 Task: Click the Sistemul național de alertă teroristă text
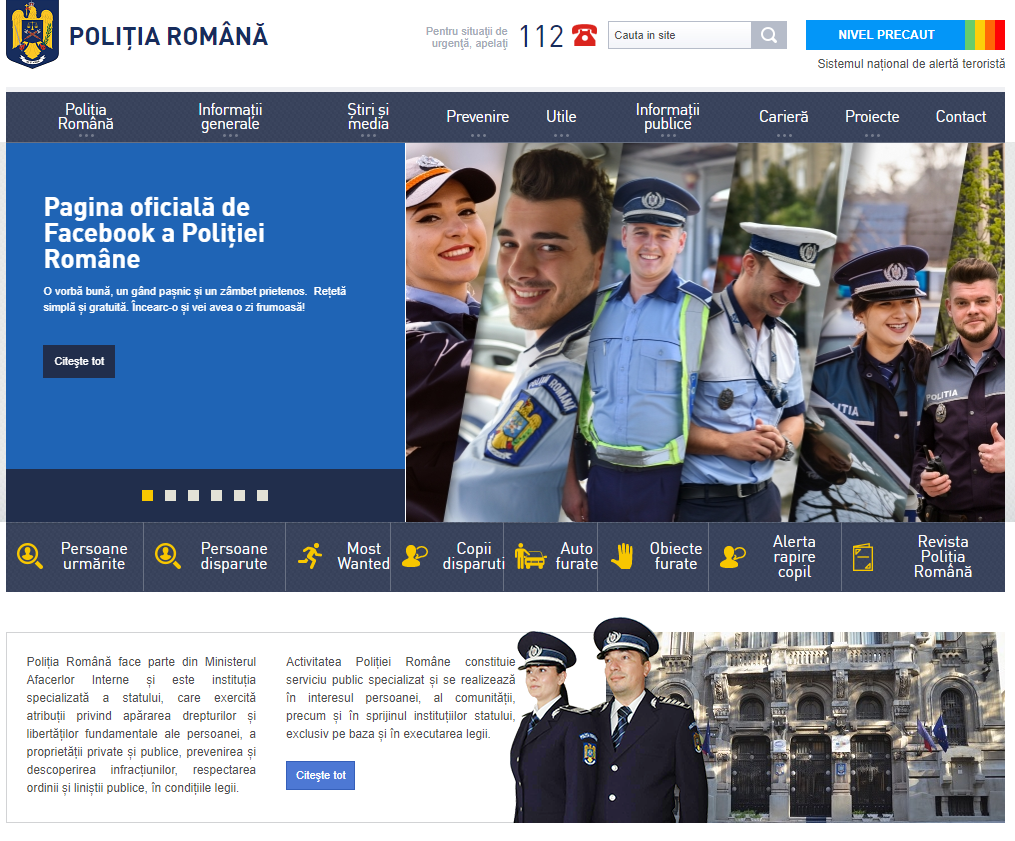(x=911, y=64)
